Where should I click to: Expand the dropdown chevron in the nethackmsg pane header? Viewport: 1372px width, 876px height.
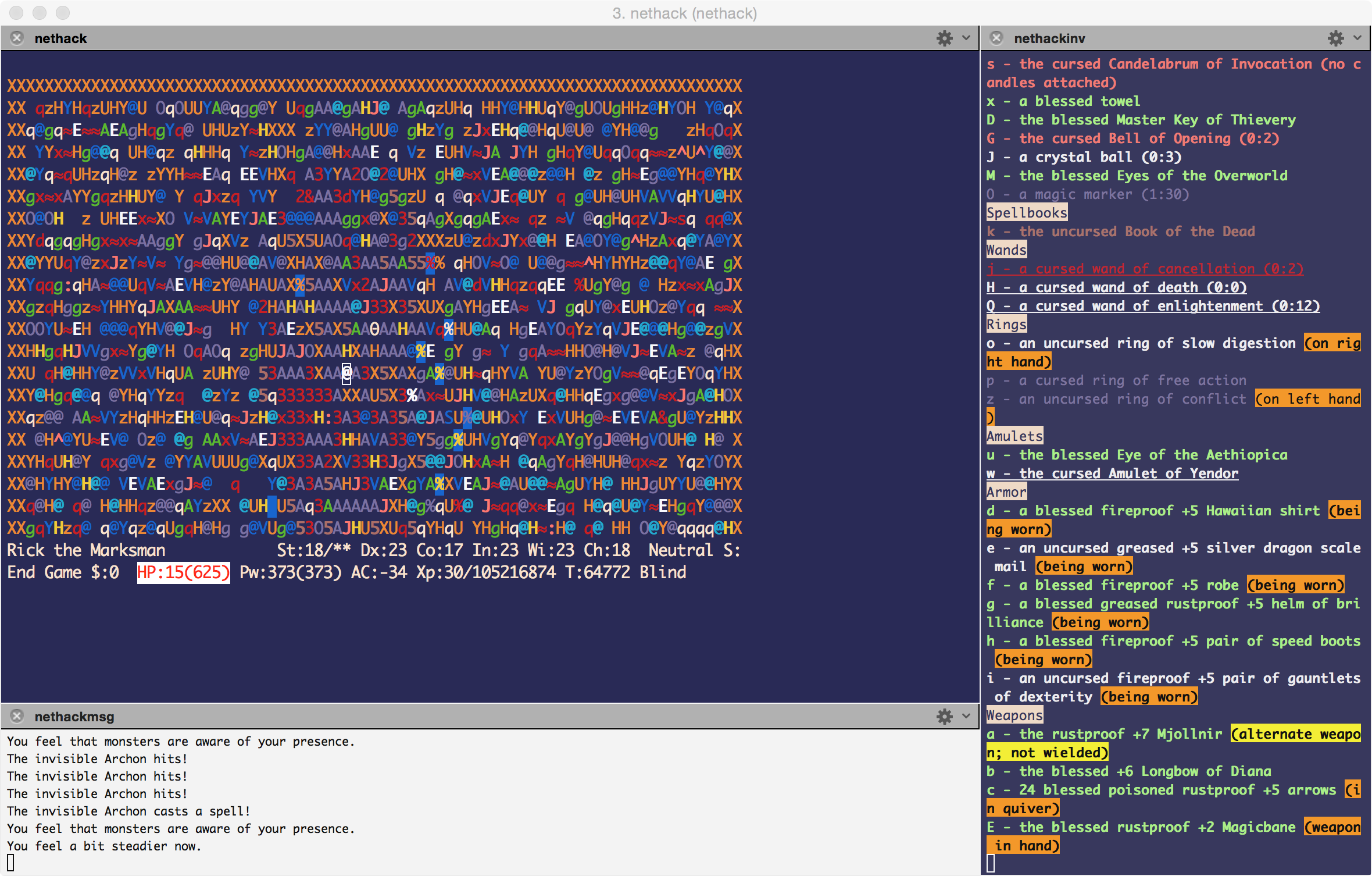pos(966,716)
